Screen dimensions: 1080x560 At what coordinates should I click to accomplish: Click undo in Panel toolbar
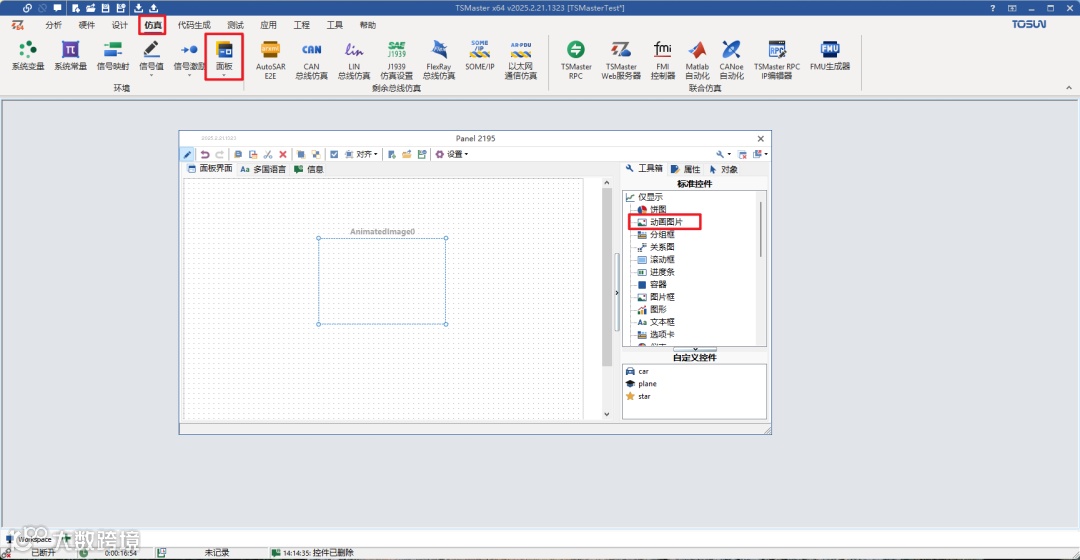(x=205, y=154)
